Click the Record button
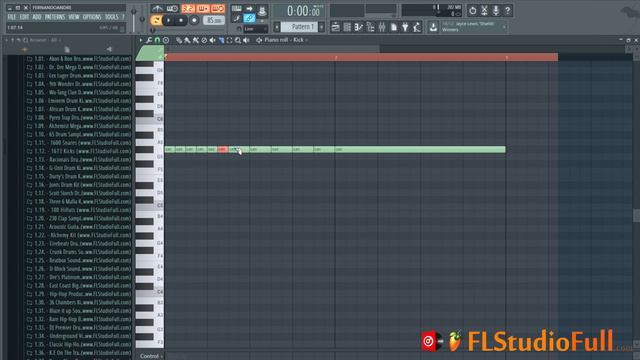 (x=194, y=20)
